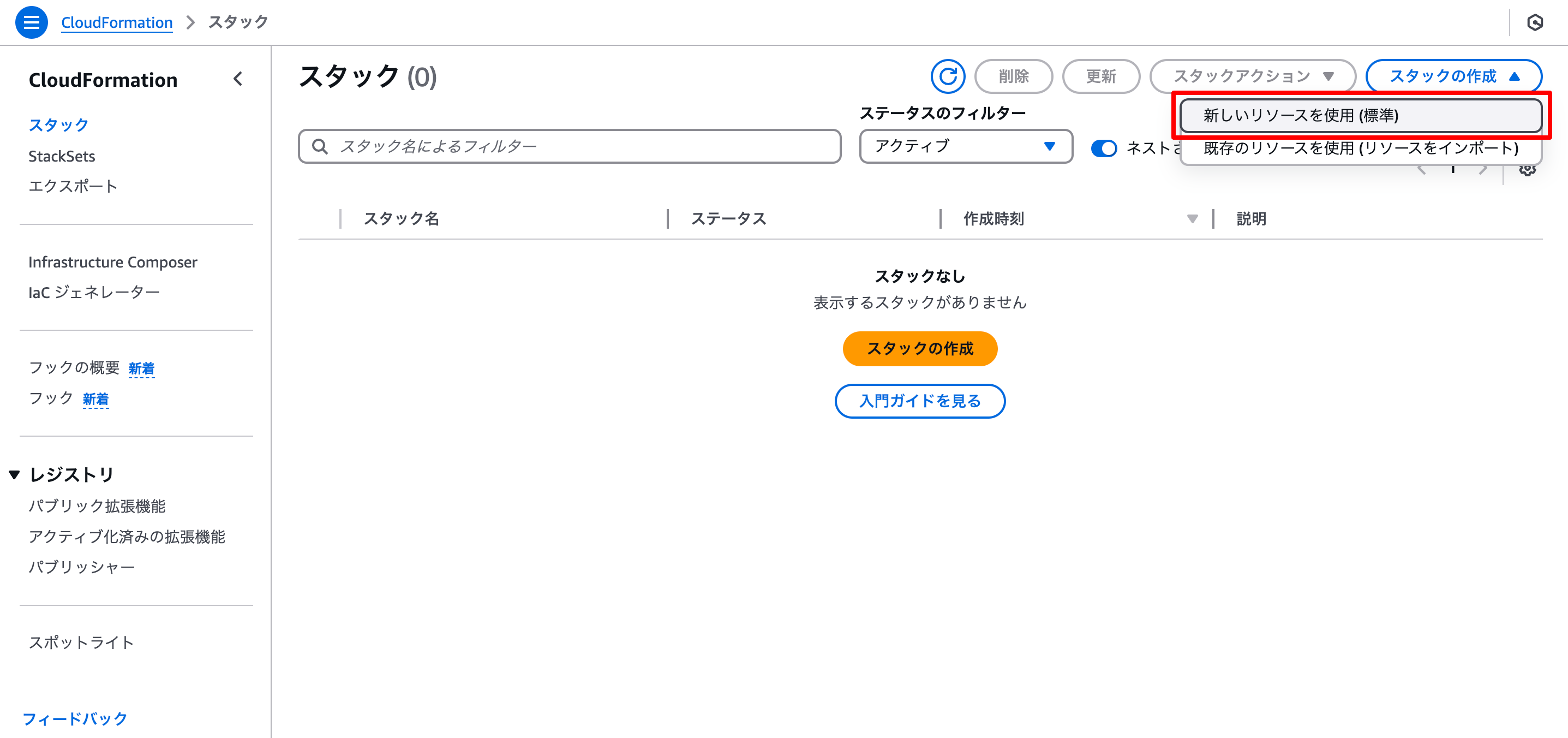The width and height of the screenshot is (1568, 738).
Task: Refresh the stack list
Action: pyautogui.click(x=948, y=76)
